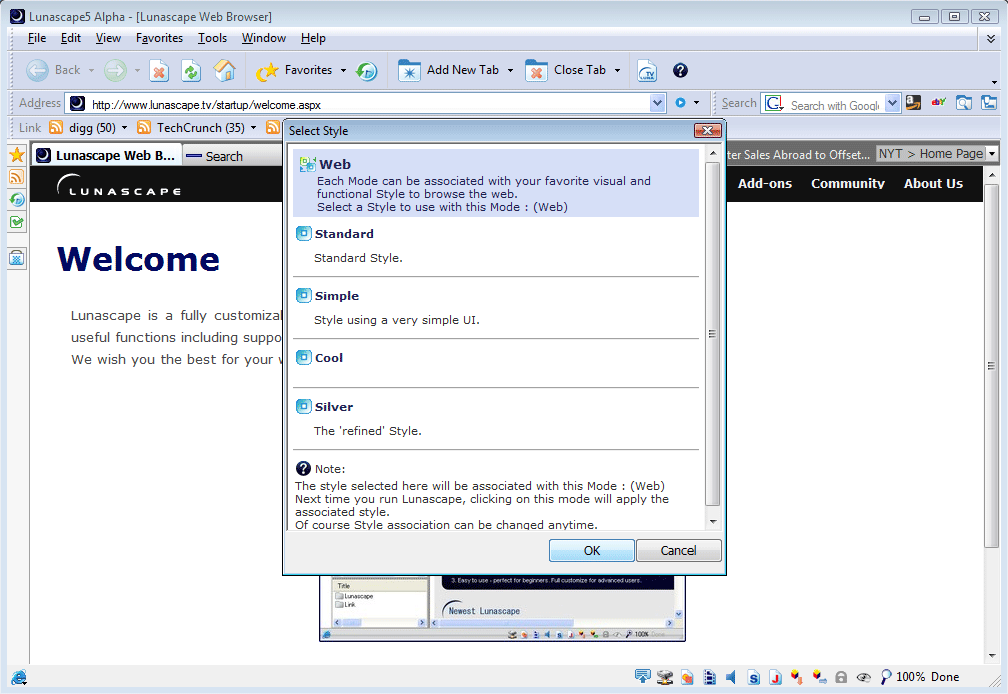Screen dimensions: 1008x694
Task: Click the Lunascape TV icon in toolbar
Action: (x=647, y=71)
